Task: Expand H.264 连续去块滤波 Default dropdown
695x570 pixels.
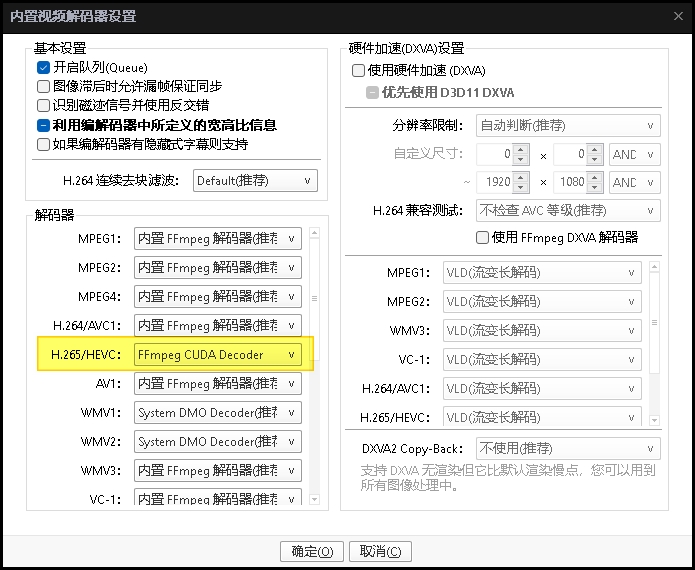Action: tap(254, 181)
